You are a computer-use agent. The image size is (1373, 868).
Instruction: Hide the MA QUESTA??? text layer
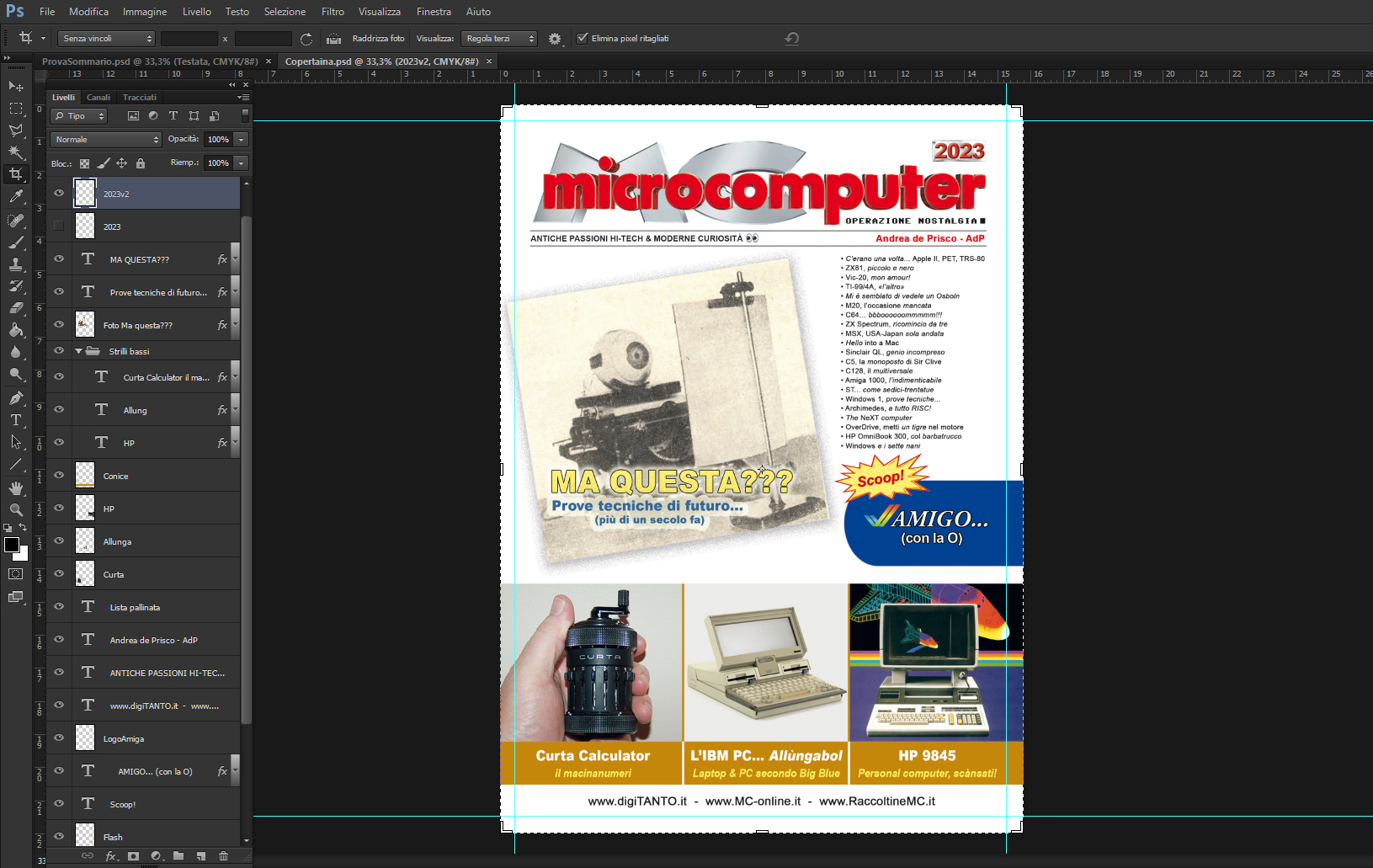coord(59,258)
